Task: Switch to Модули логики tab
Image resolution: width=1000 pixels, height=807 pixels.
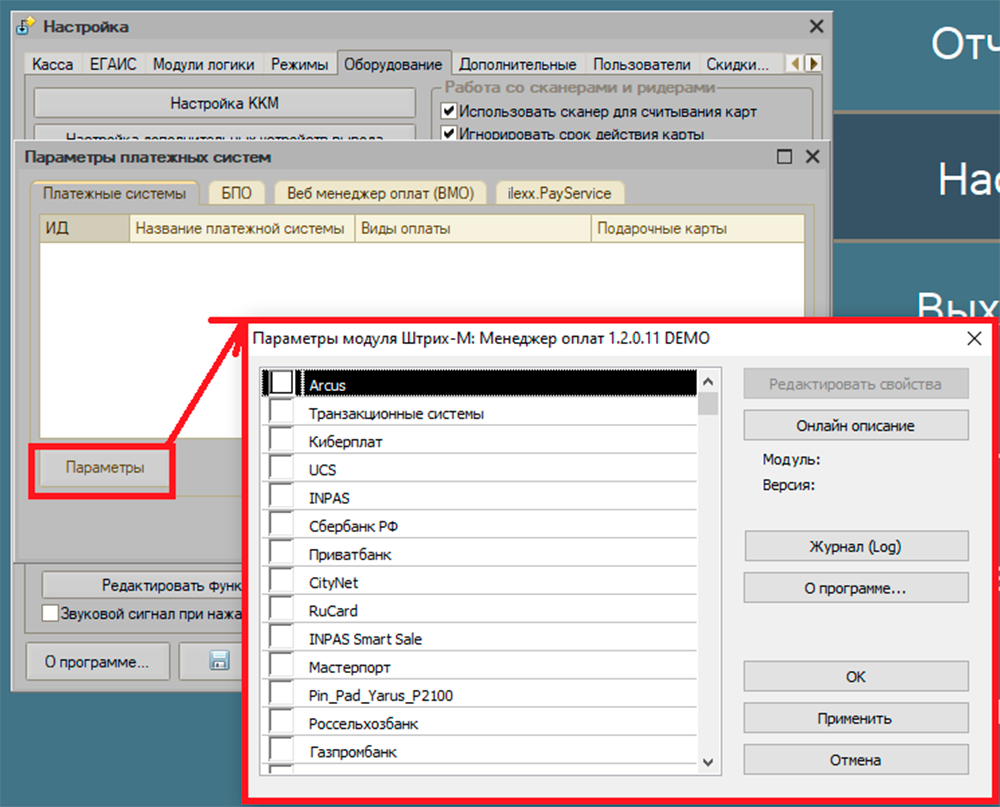Action: (203, 64)
